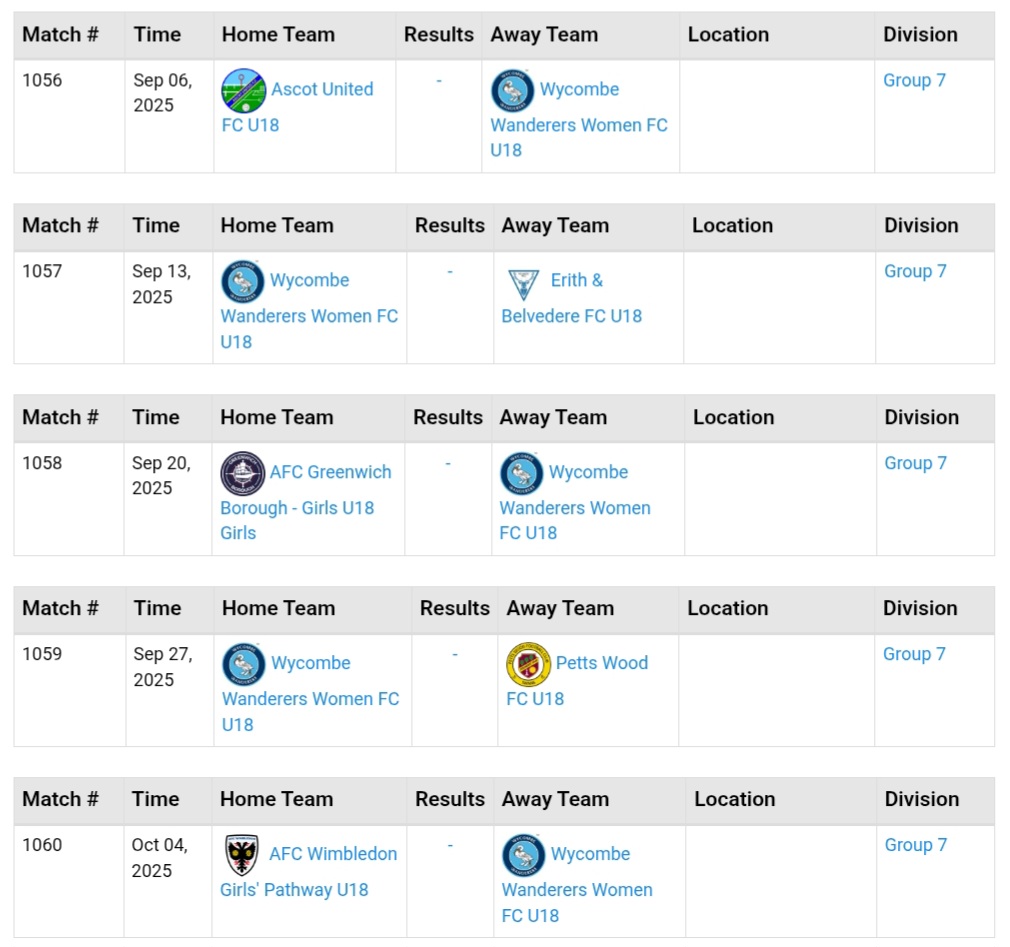1010x947 pixels.
Task: Click the Wycombe Wanderers home link, match 1059
Action: coord(310,663)
